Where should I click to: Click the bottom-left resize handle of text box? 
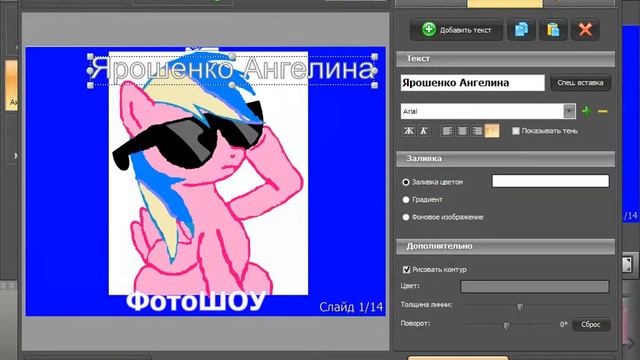[90, 85]
